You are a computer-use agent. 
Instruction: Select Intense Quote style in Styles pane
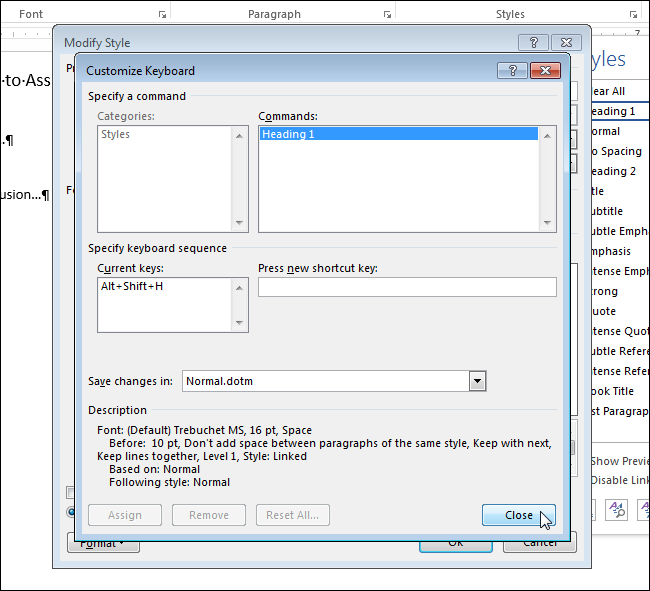tap(620, 331)
